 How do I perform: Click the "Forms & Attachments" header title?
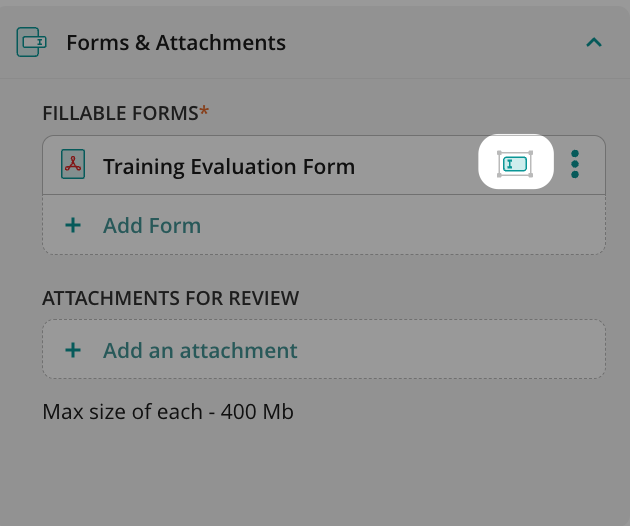176,43
